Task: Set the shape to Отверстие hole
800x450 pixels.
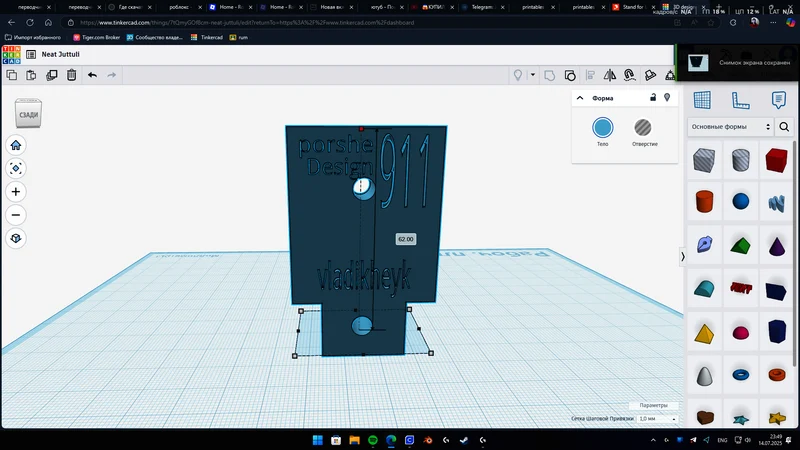Action: tap(643, 128)
